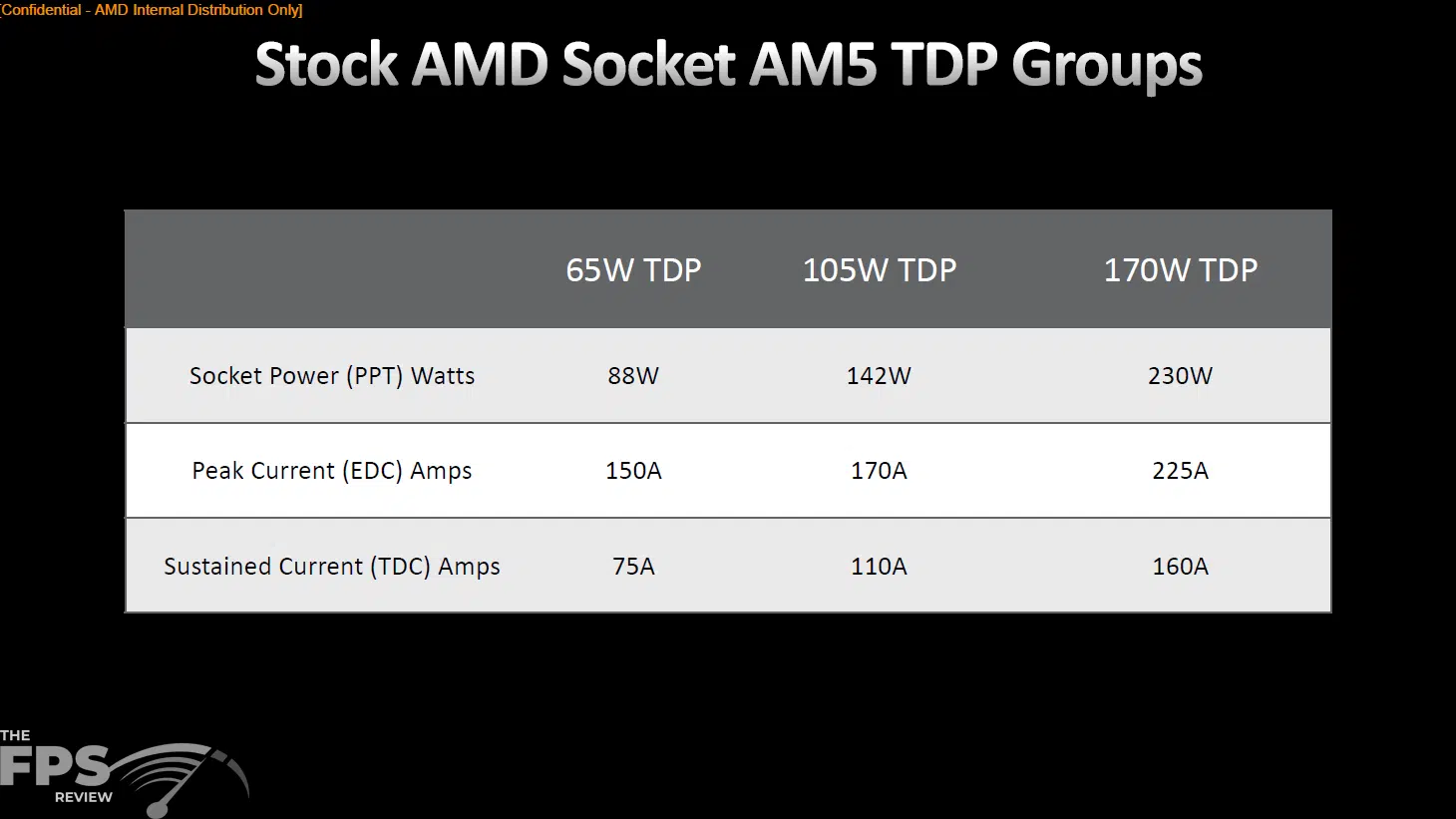The image size is (1456, 819).
Task: Select the 65W TDP column header
Action: (x=633, y=270)
